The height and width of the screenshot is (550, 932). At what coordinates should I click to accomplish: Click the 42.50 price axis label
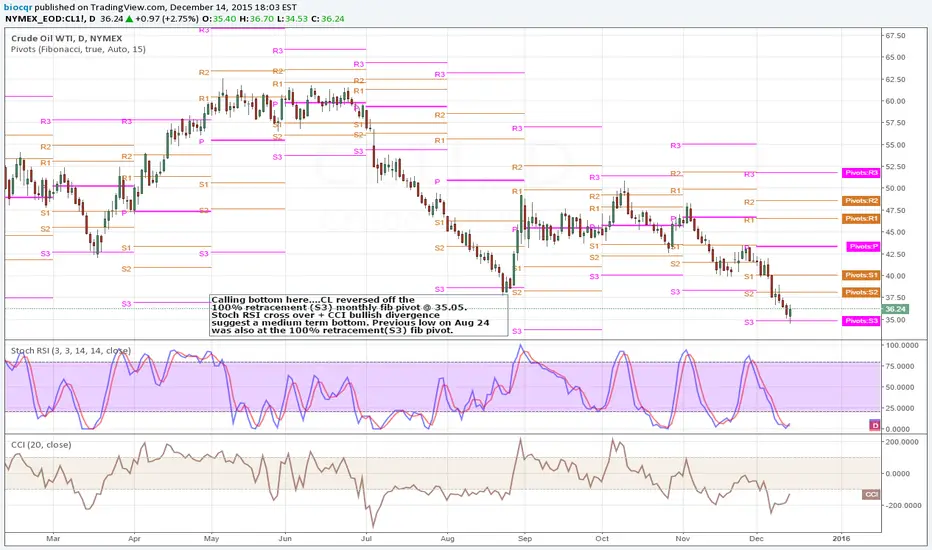pos(895,254)
